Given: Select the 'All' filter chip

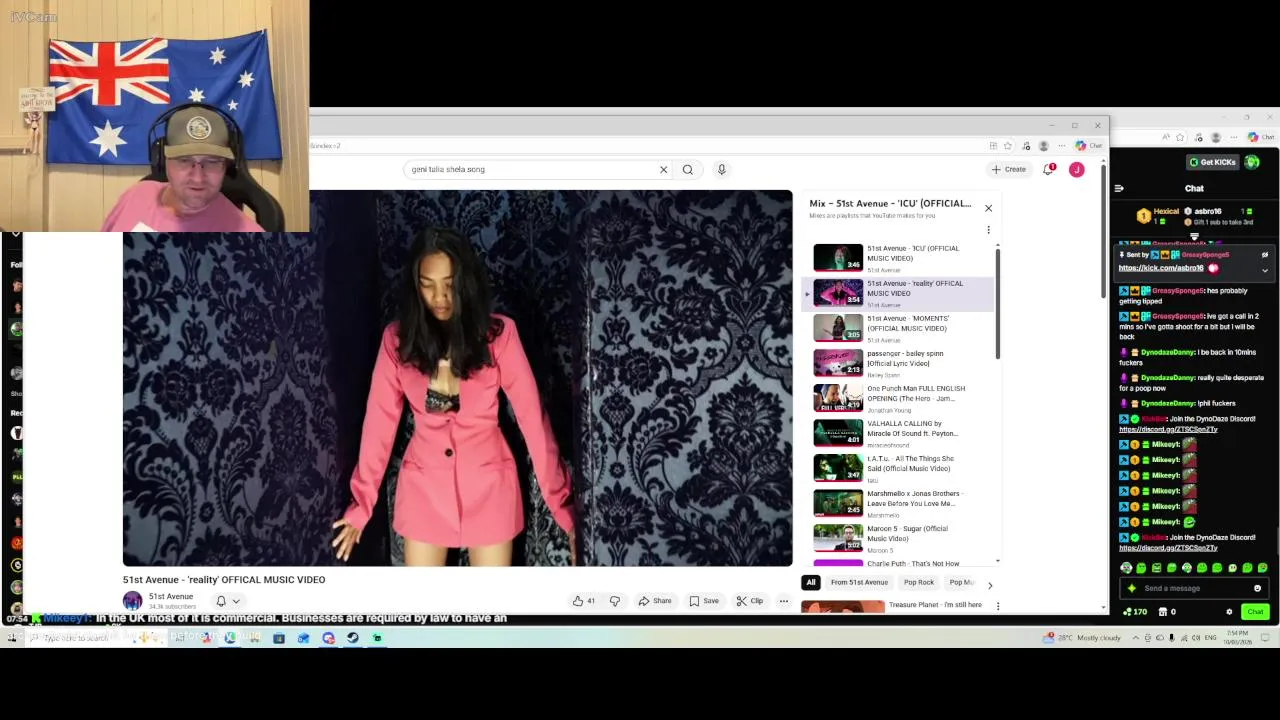Looking at the screenshot, I should pos(811,582).
